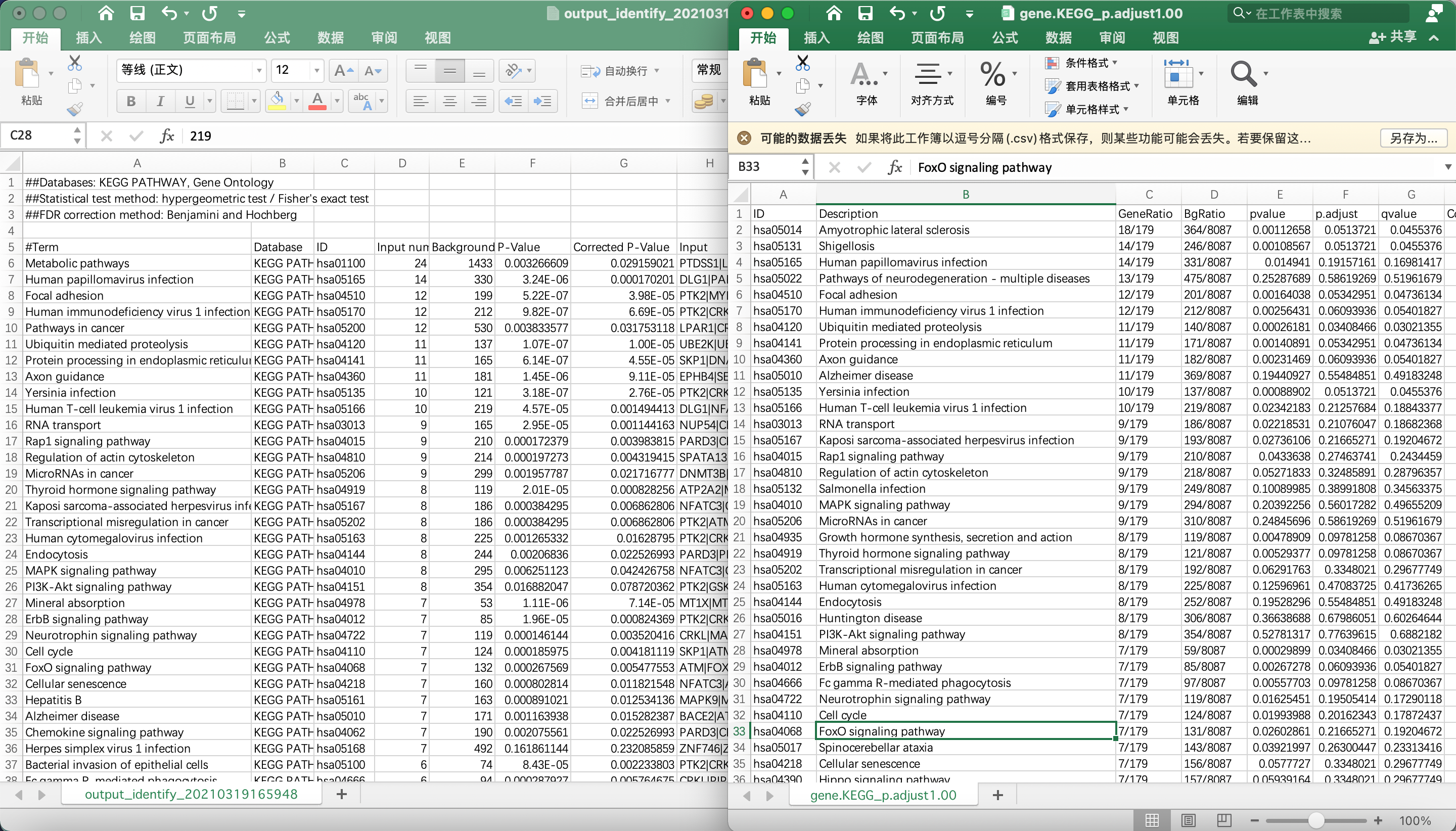Open the Find magnifier Edit tool
Screen dimensions: 1456x831
pos(1244,75)
